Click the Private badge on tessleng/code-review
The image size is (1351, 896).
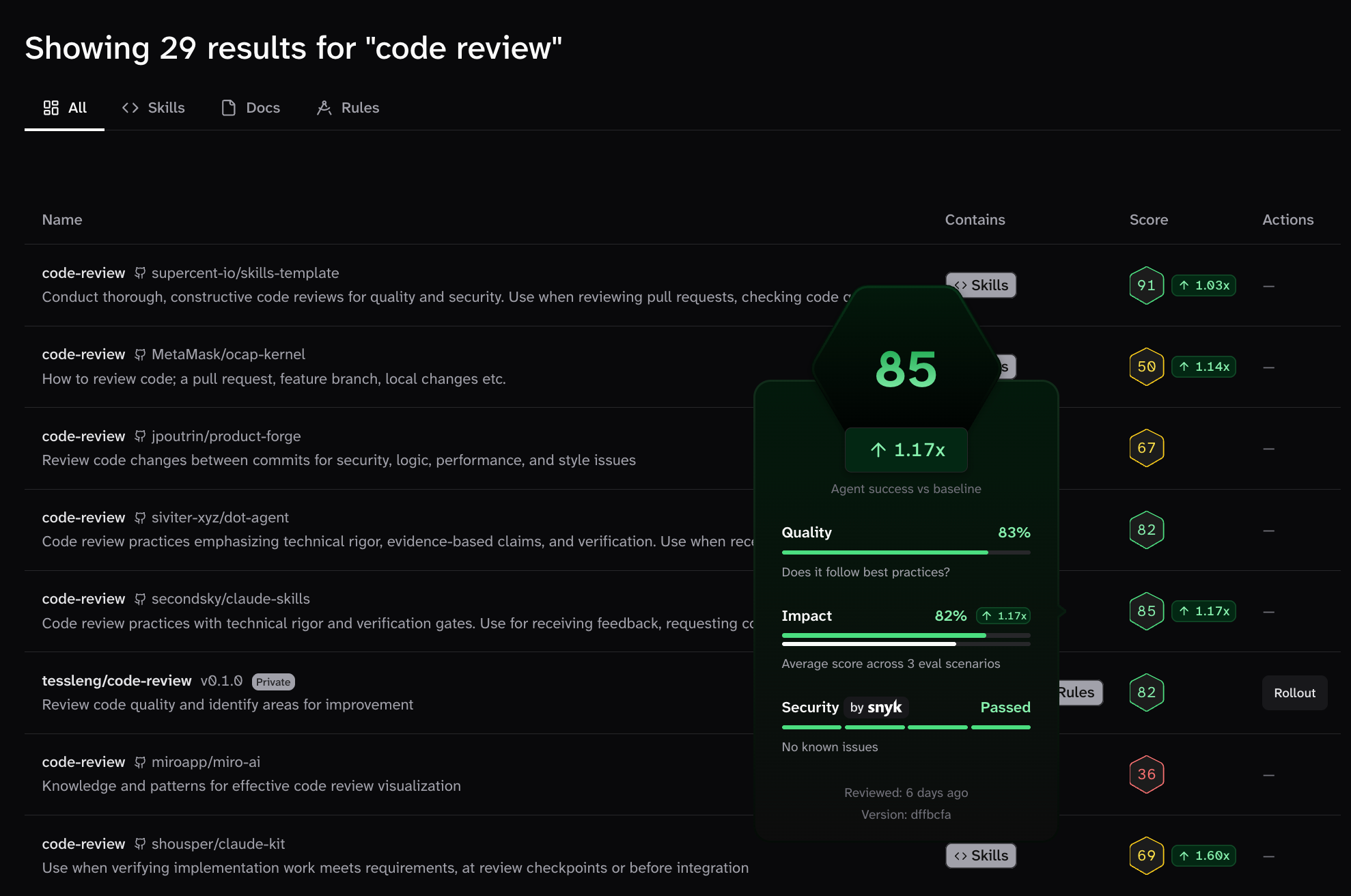click(x=273, y=682)
